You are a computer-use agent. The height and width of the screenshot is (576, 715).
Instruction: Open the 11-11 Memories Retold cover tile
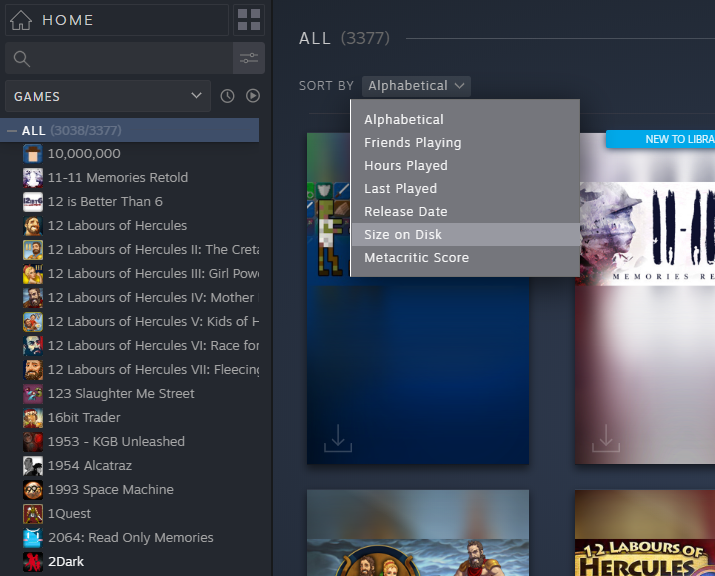click(x=645, y=299)
